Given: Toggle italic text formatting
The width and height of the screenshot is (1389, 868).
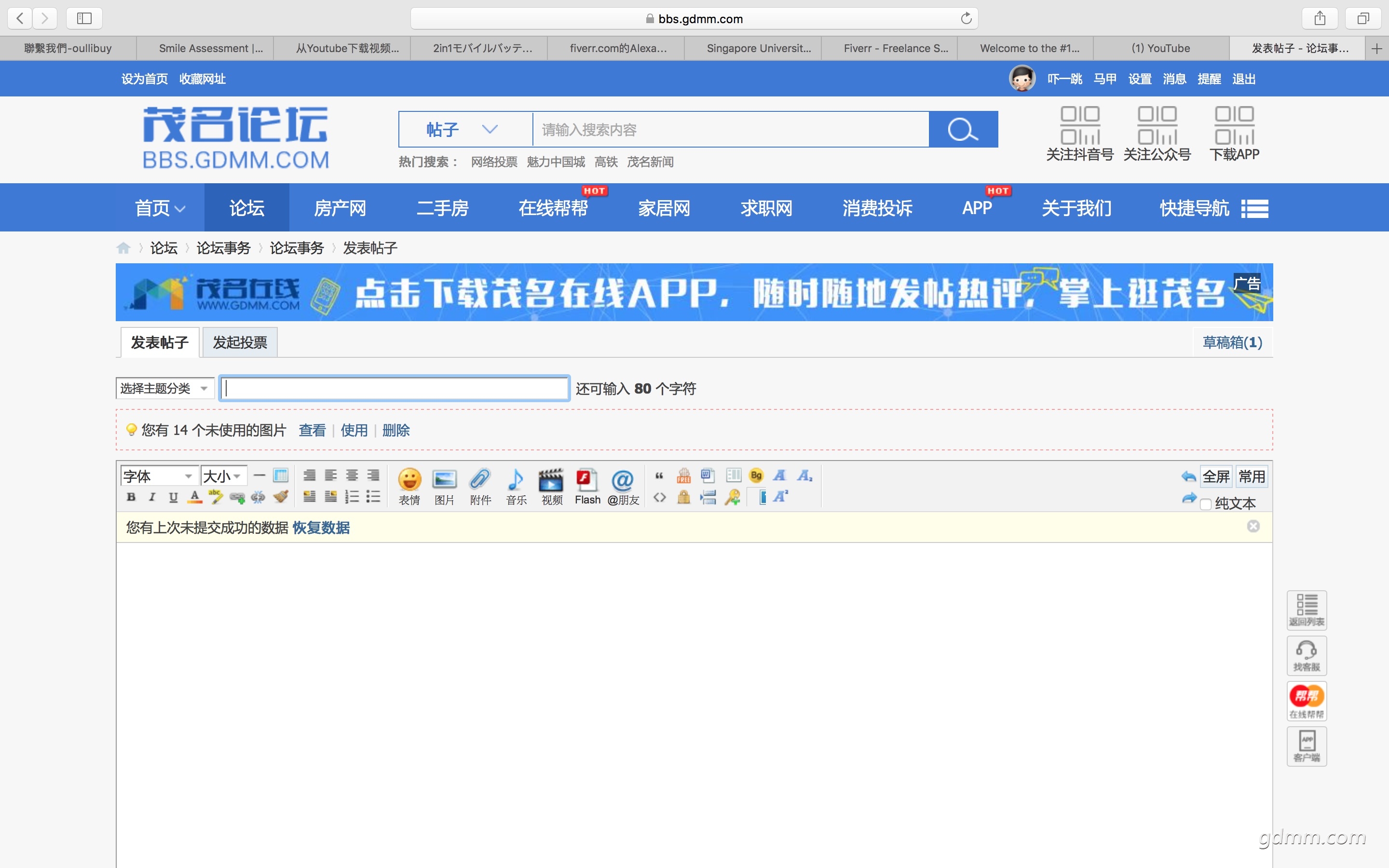Looking at the screenshot, I should (x=152, y=497).
